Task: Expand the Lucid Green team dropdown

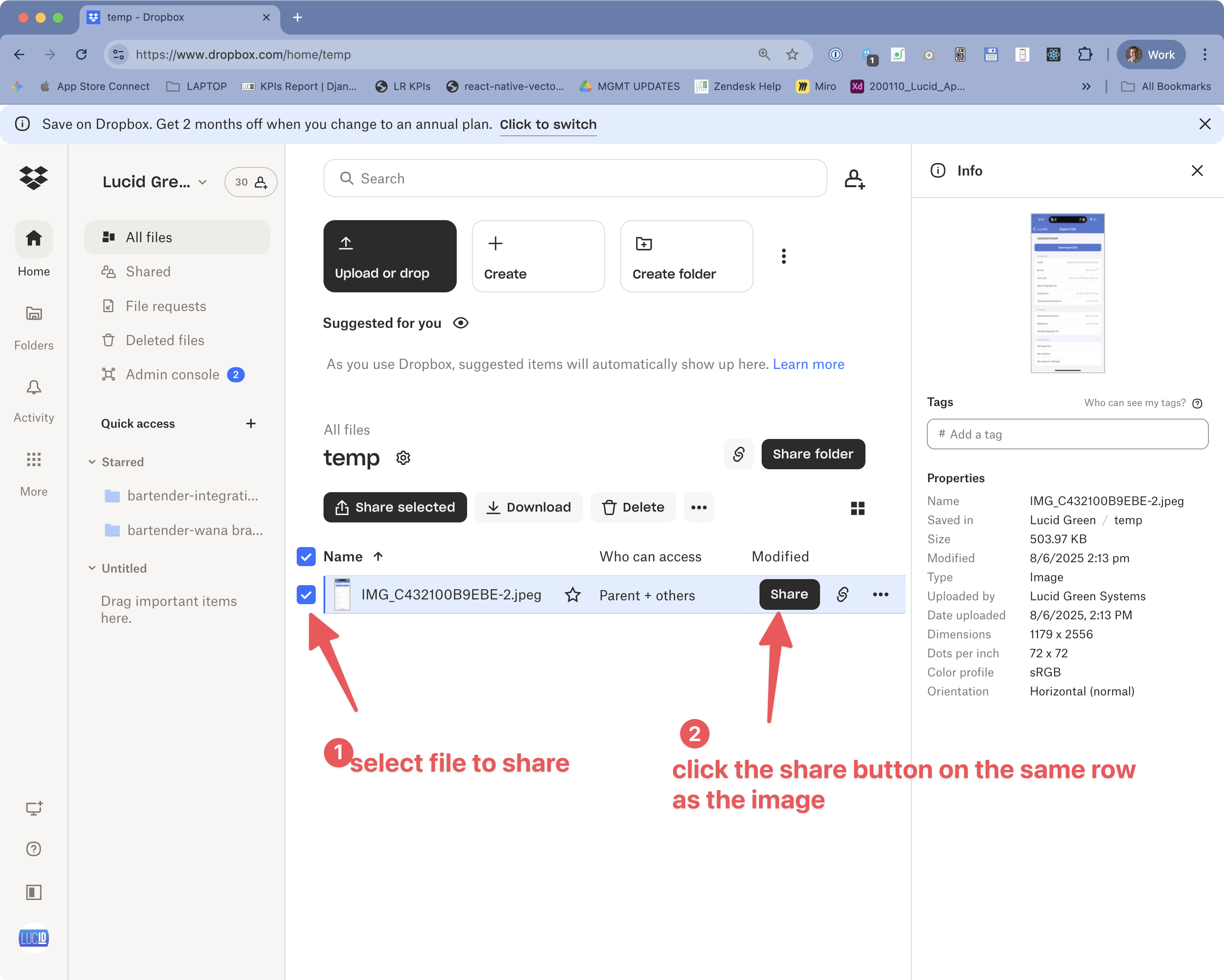Action: [202, 182]
